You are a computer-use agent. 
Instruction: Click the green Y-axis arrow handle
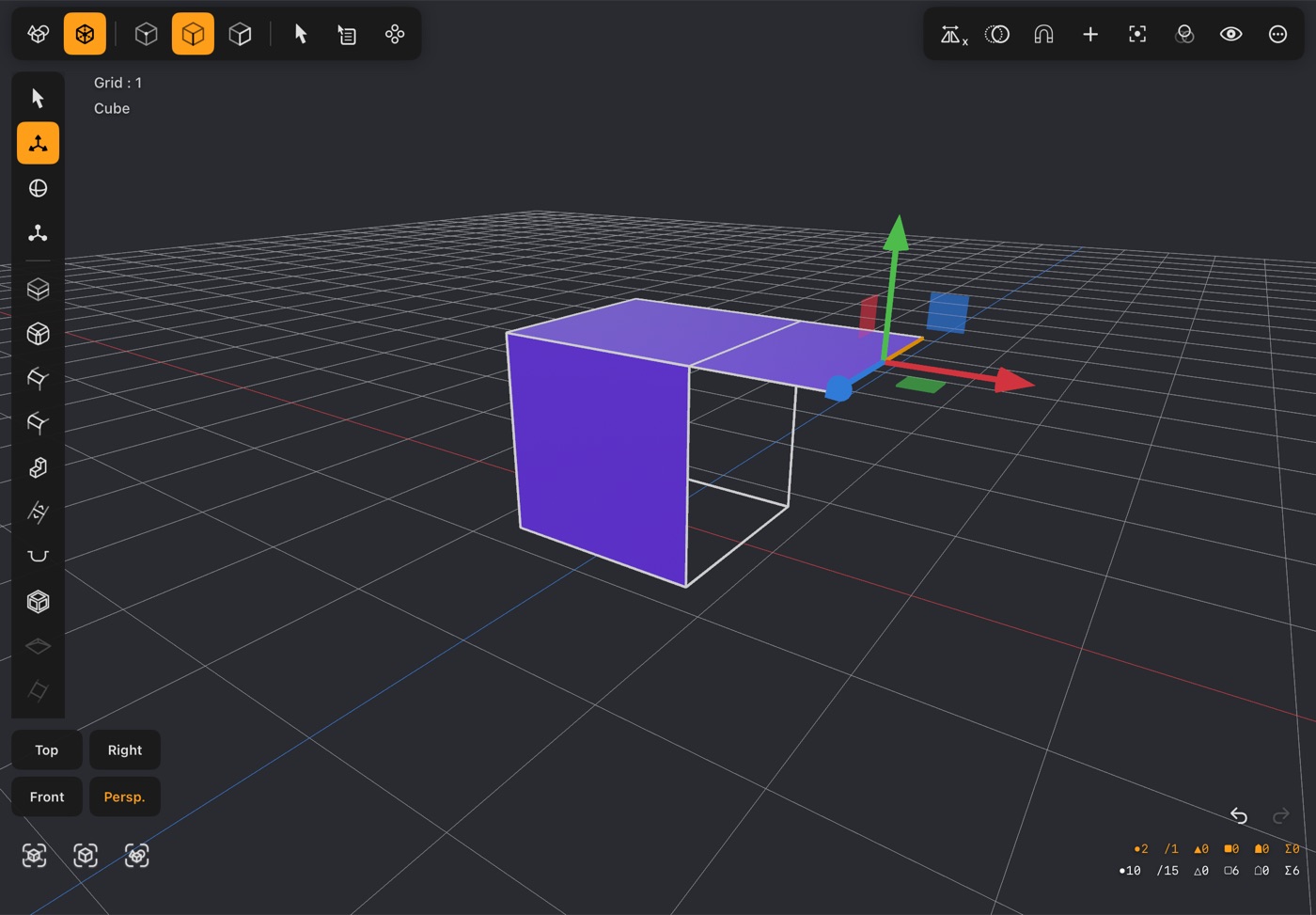click(898, 232)
